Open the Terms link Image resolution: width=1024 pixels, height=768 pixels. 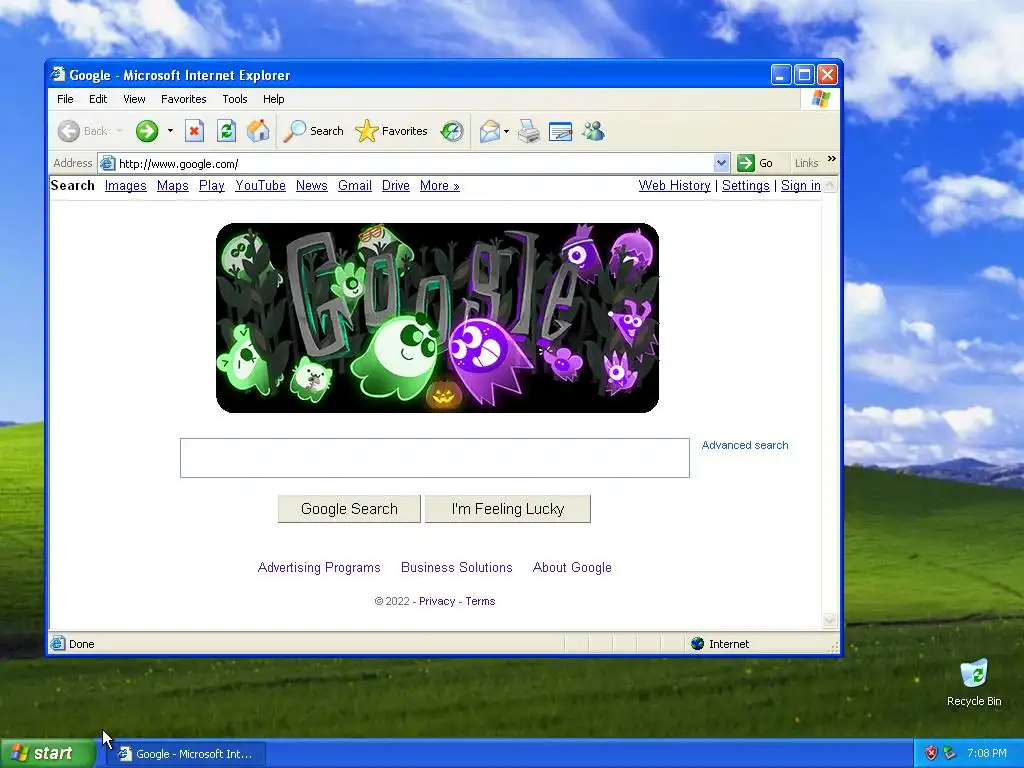480,601
